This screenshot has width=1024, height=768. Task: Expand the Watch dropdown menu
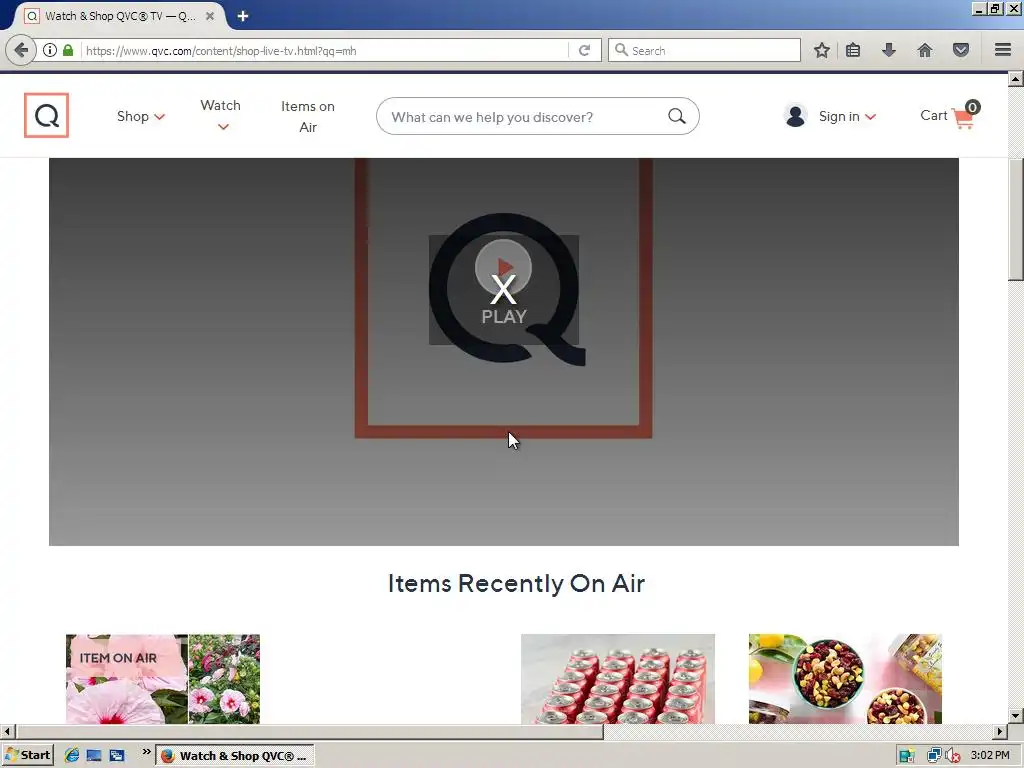pos(221,115)
